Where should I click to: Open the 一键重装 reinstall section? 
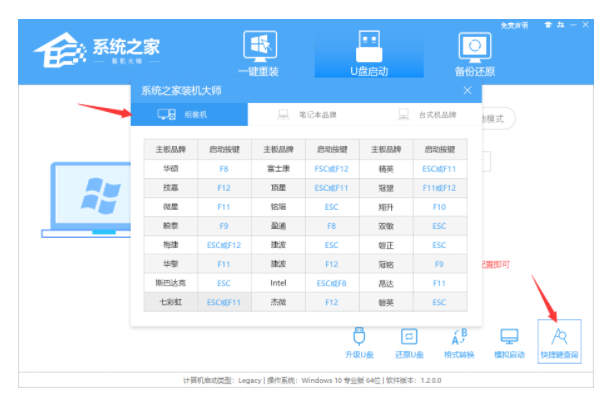point(259,54)
